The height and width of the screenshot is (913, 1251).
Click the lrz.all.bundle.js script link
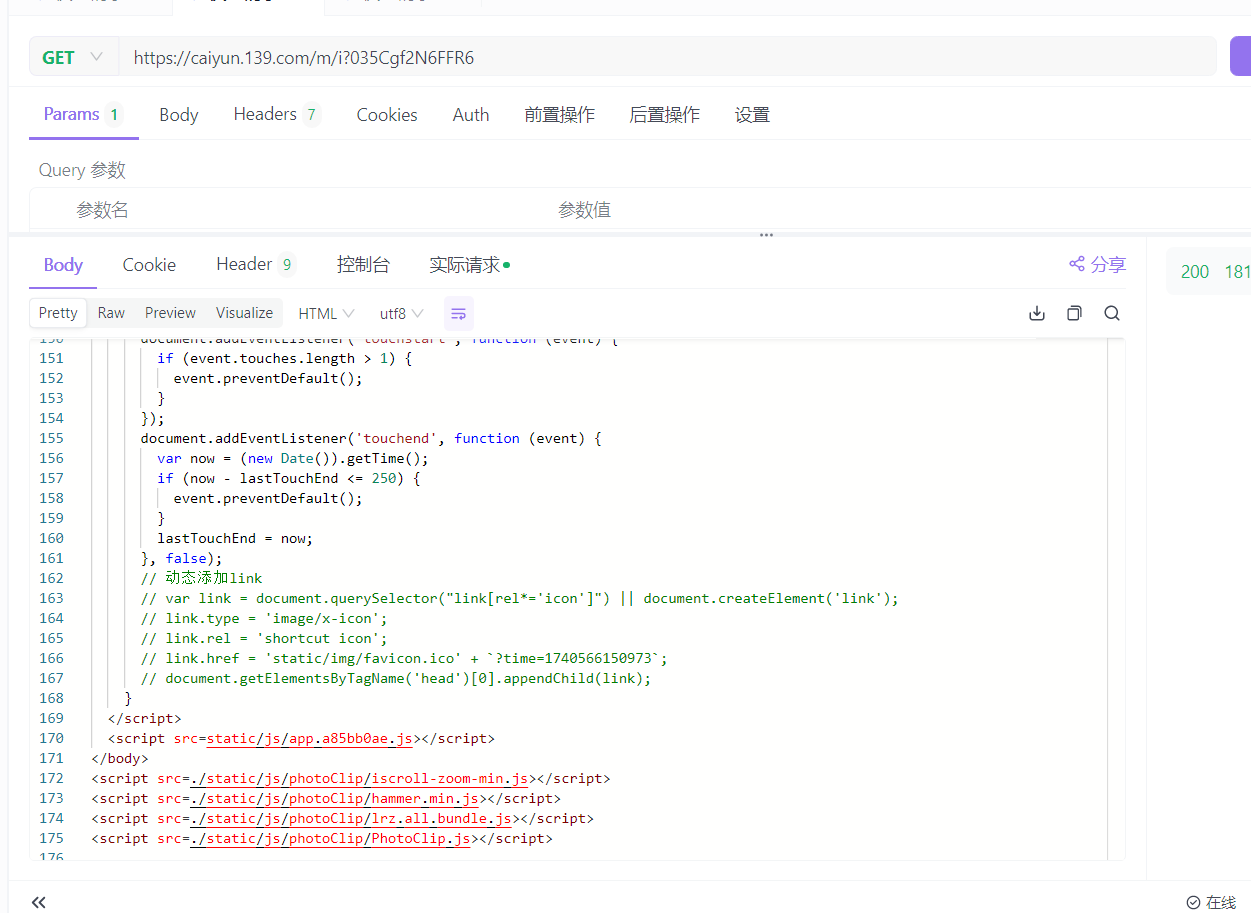351,818
